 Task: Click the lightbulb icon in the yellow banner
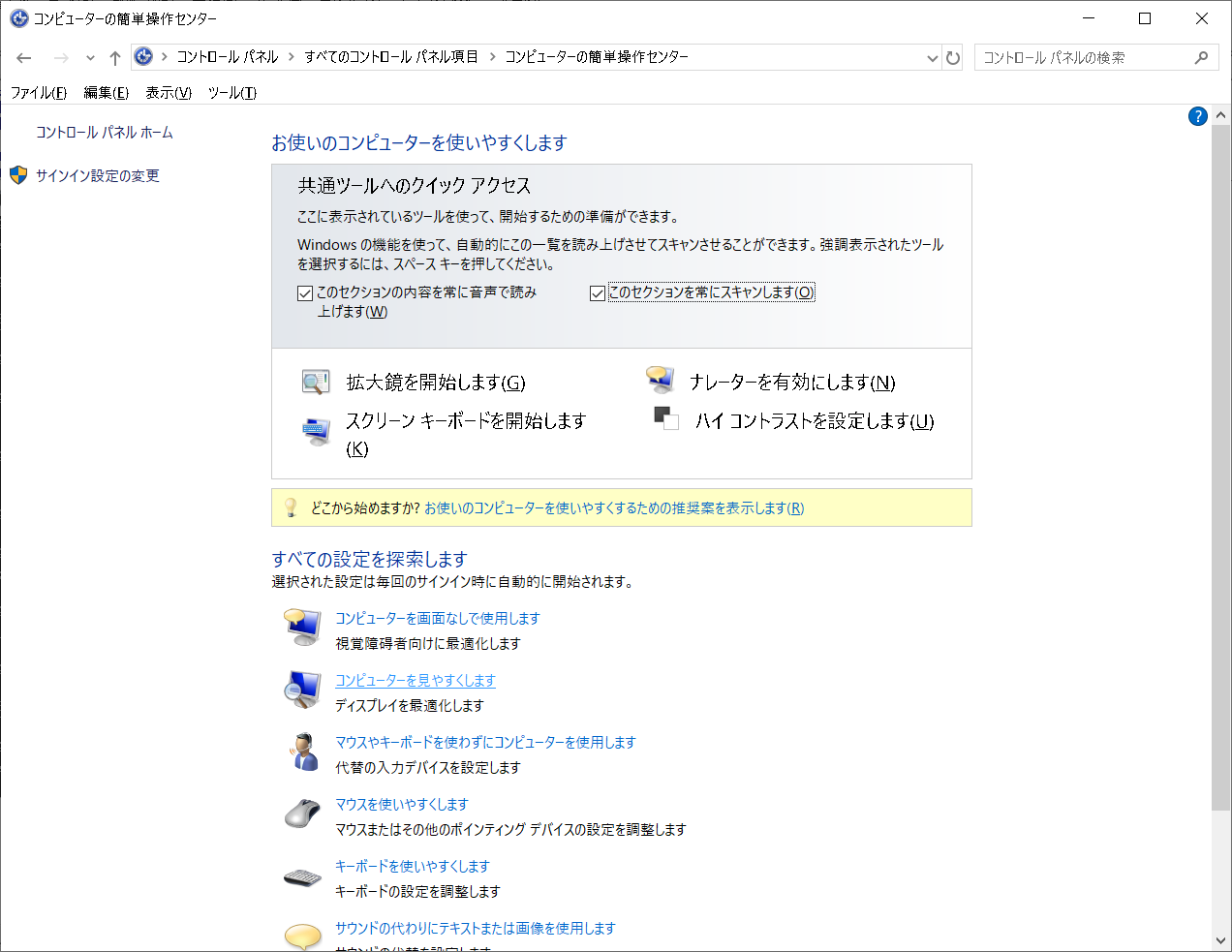click(292, 507)
